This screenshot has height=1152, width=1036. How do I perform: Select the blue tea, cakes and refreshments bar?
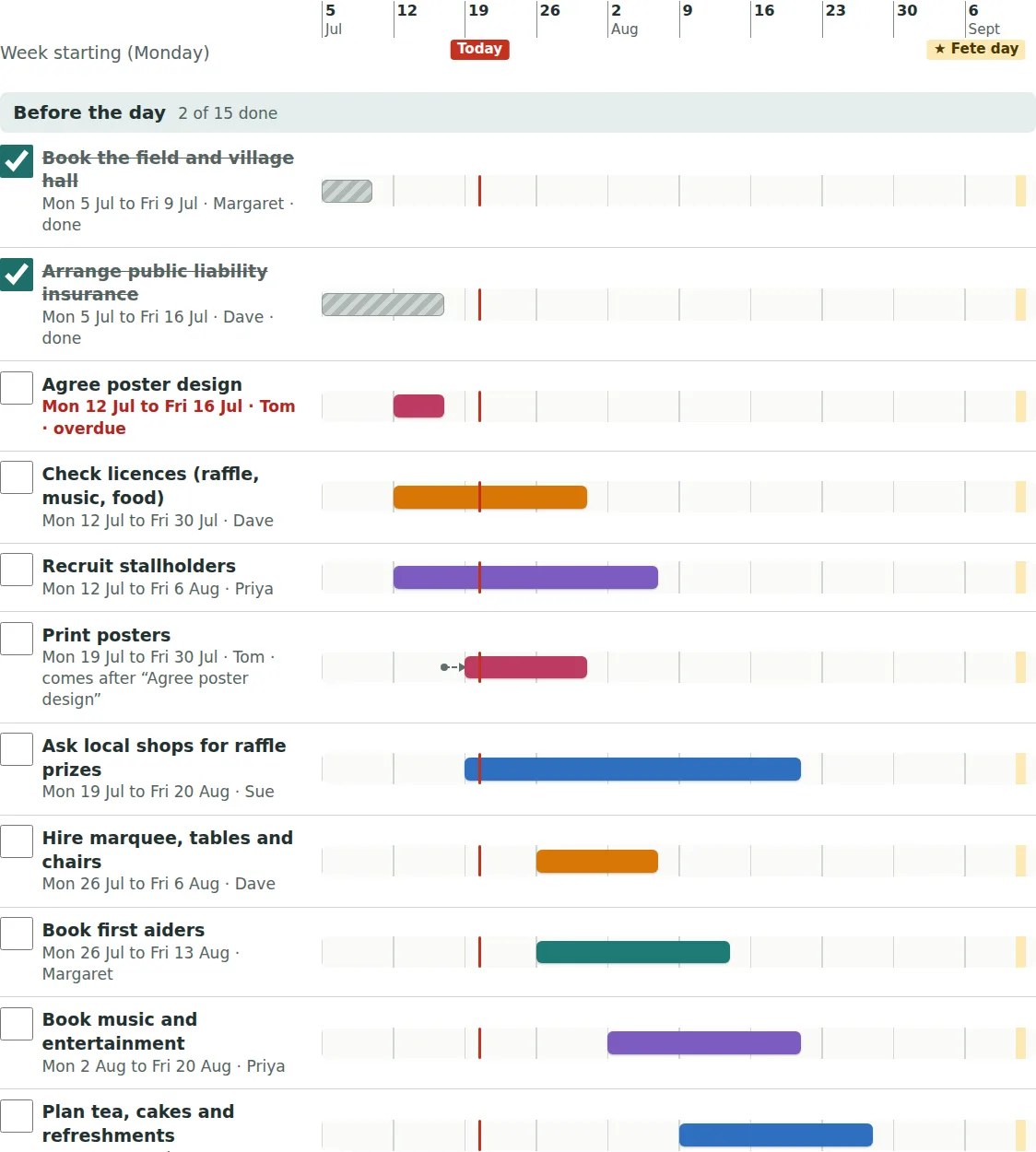tap(776, 1134)
